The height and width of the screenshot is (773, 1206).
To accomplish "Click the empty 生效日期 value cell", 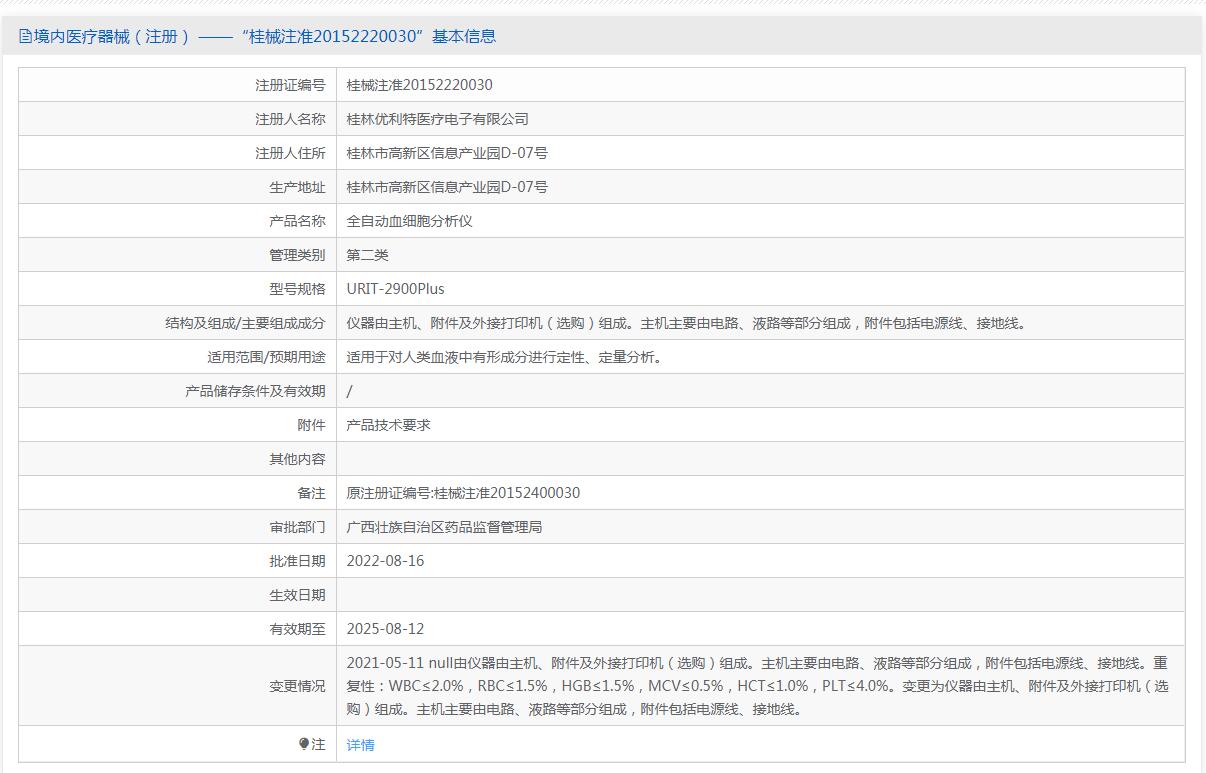I will pos(760,595).
